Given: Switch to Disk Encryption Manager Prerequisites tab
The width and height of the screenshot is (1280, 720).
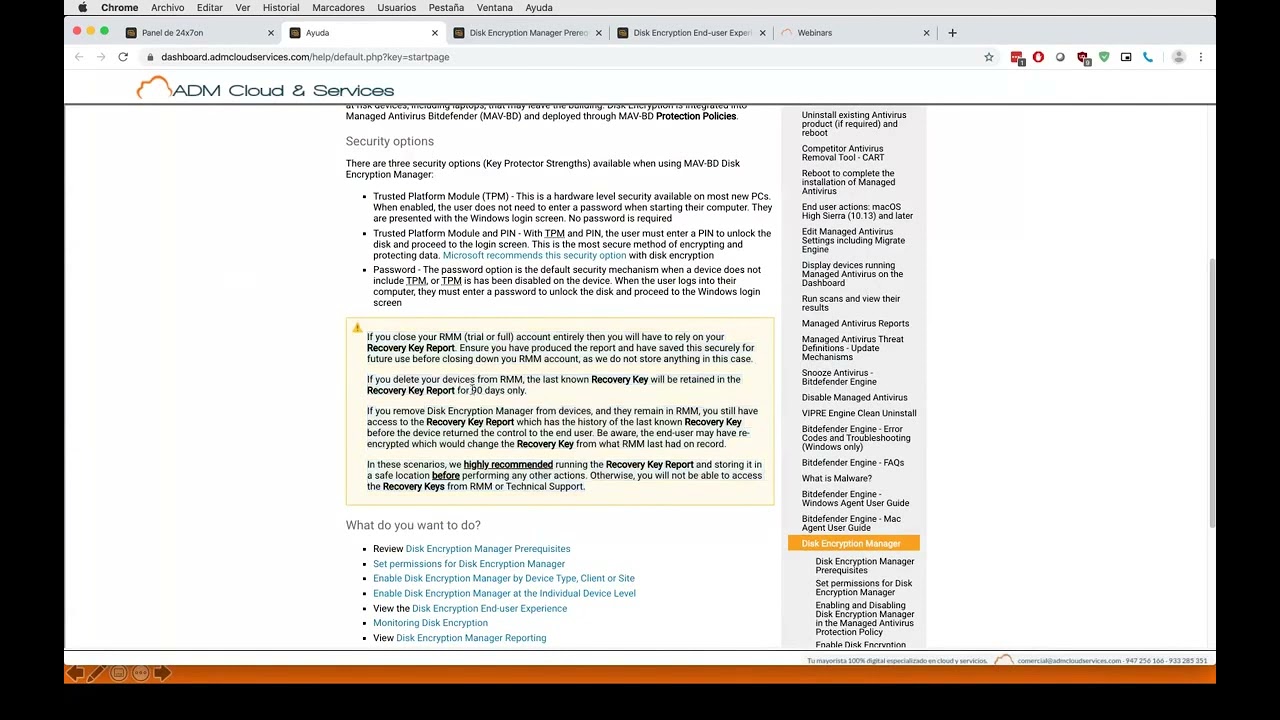Looking at the screenshot, I should [528, 33].
